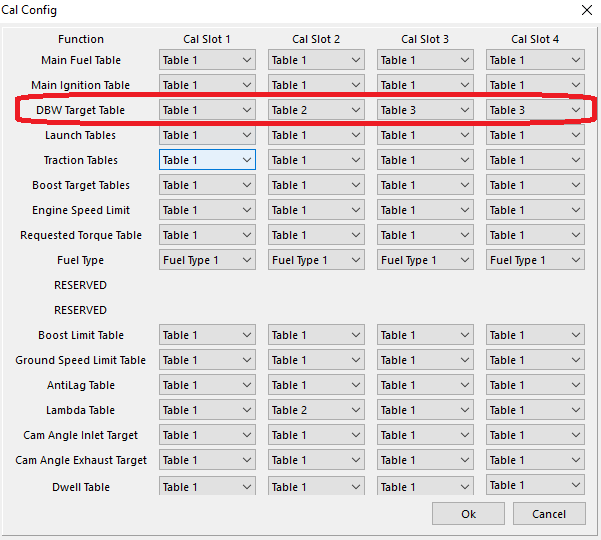The image size is (601, 540).
Task: Open Boost Target Tables Cal Slot 2 dropdown
Action: tap(316, 185)
